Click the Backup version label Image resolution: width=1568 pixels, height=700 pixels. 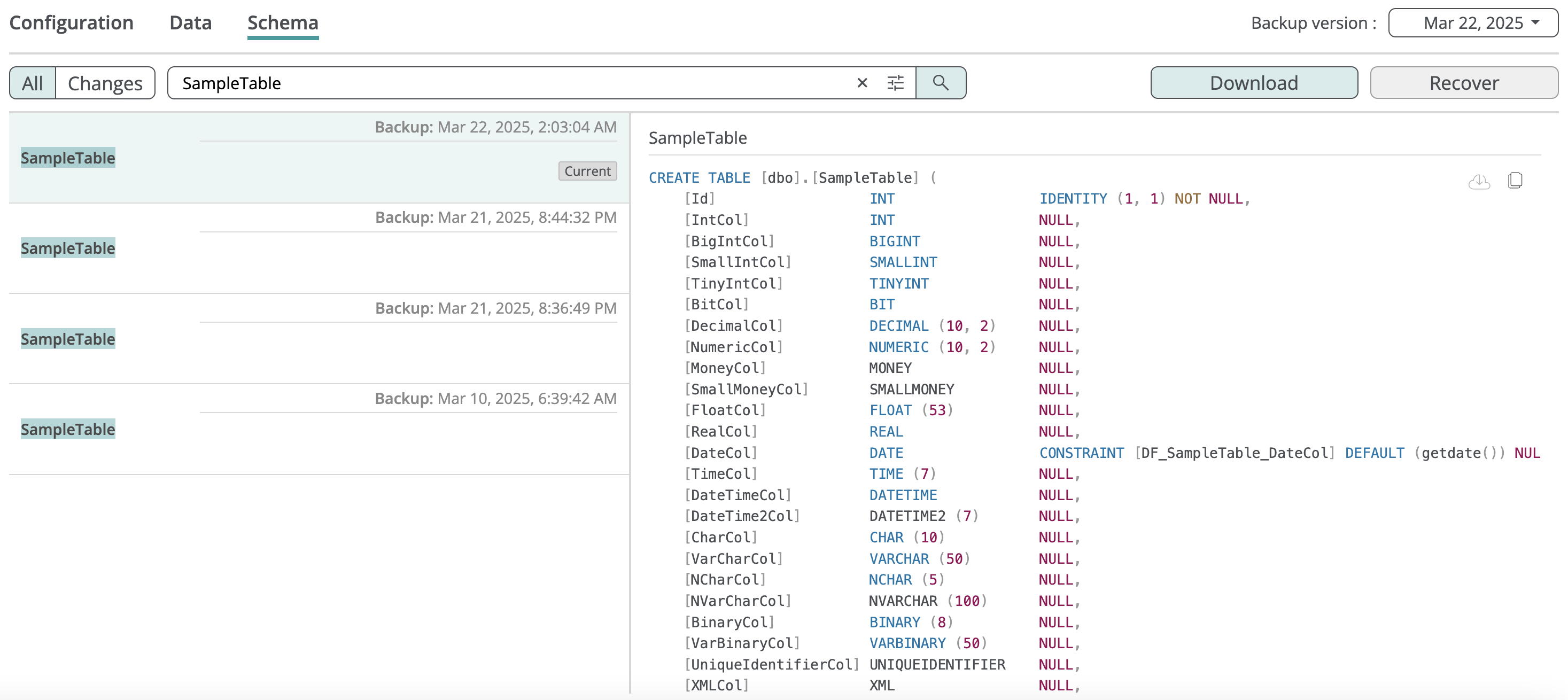click(1314, 22)
